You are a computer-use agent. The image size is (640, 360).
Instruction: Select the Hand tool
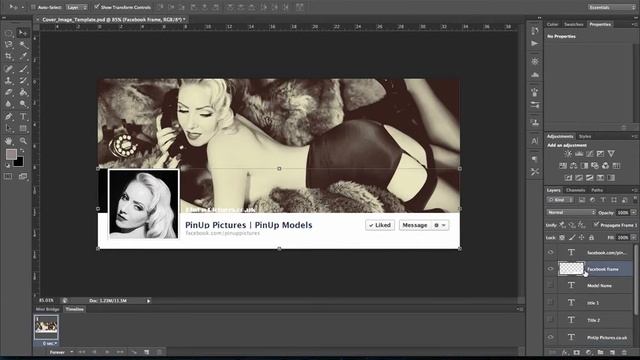pos(9,141)
